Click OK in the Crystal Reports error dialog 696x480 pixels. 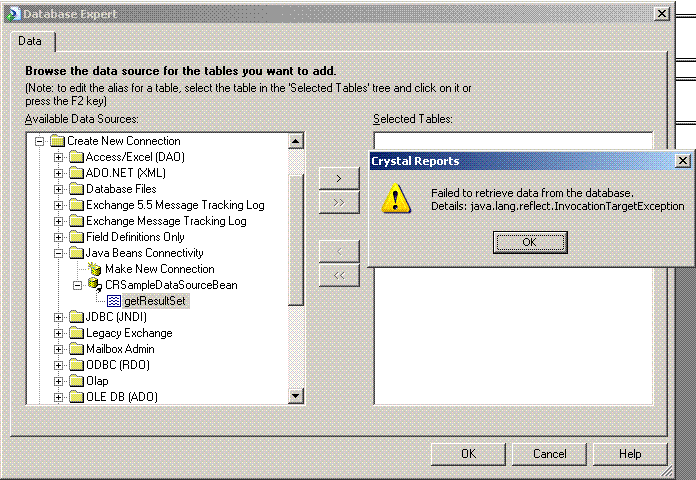click(530, 242)
